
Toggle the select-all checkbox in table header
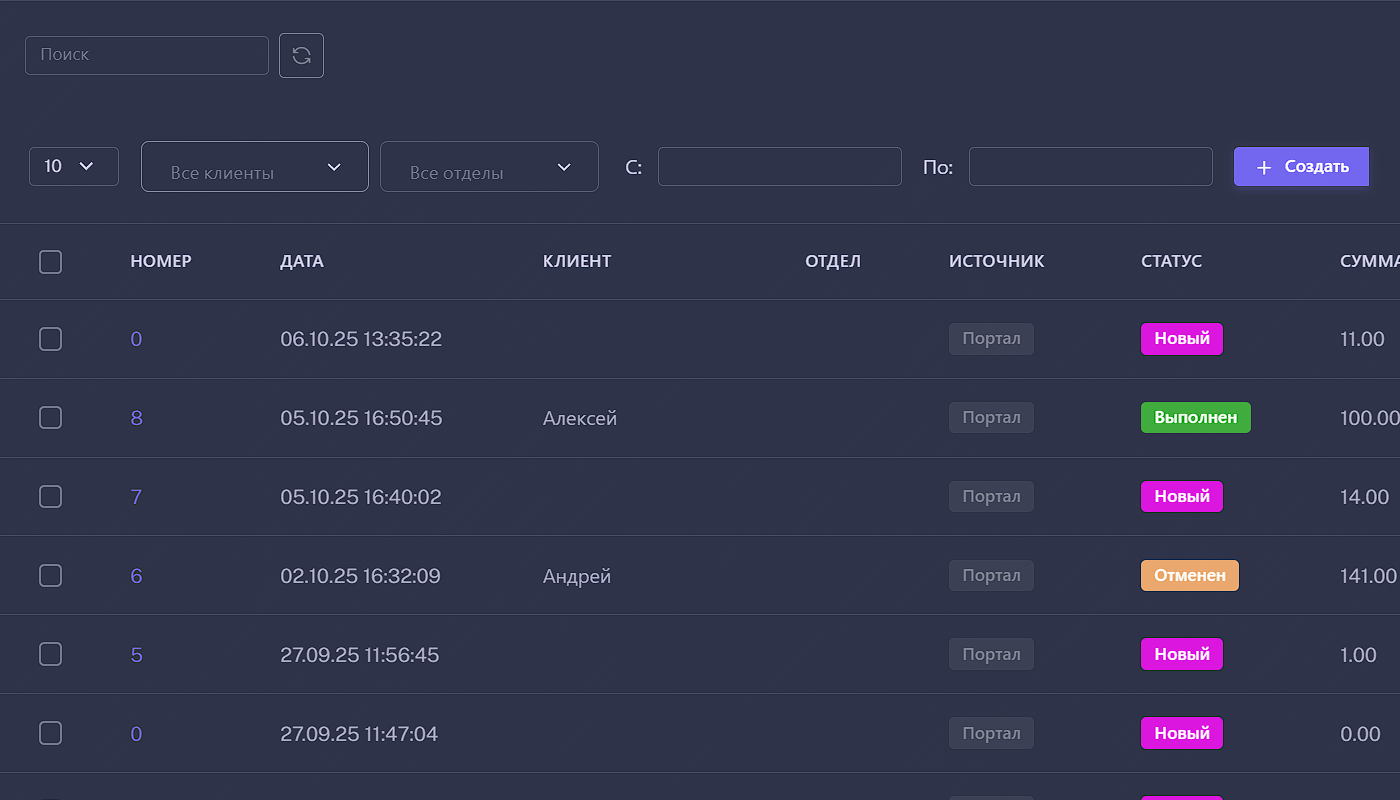[50, 262]
